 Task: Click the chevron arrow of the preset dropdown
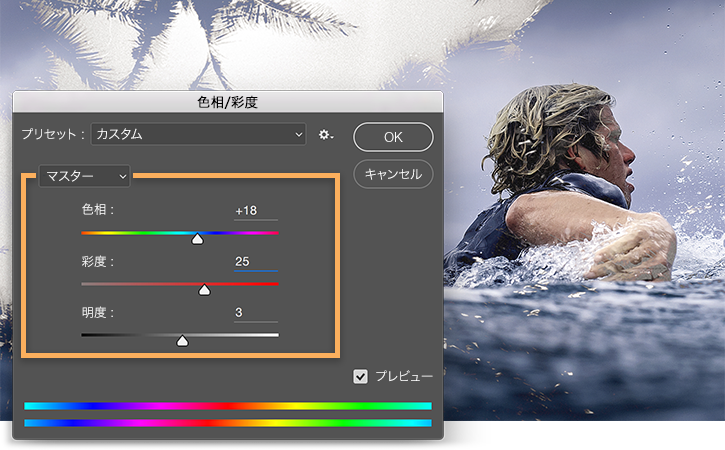tap(299, 135)
